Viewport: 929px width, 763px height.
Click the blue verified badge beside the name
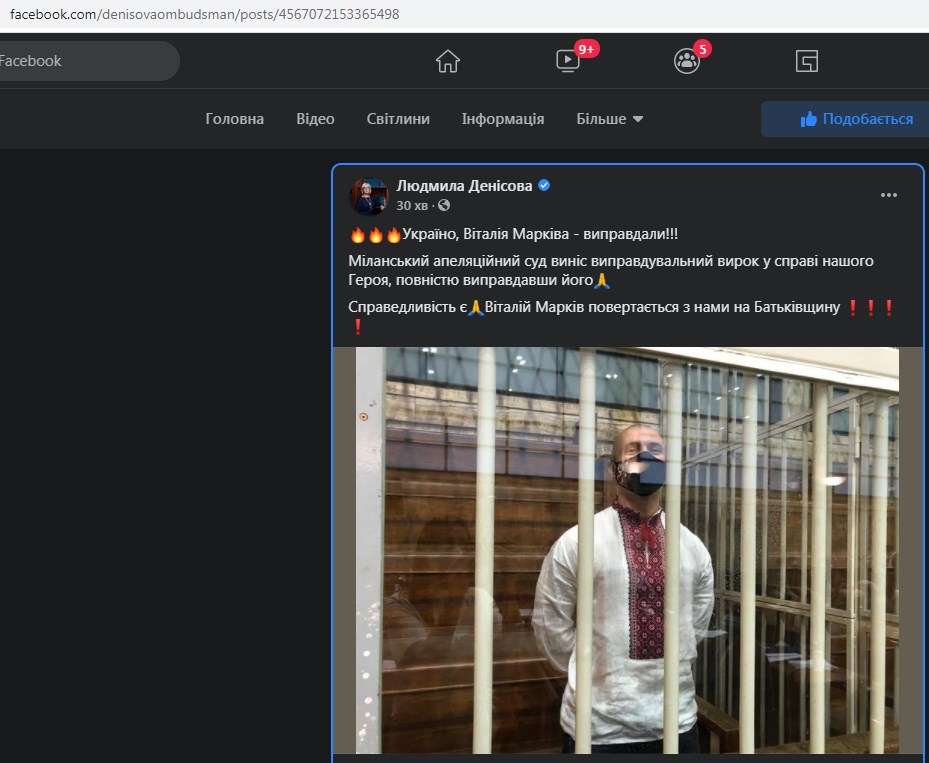[x=545, y=185]
